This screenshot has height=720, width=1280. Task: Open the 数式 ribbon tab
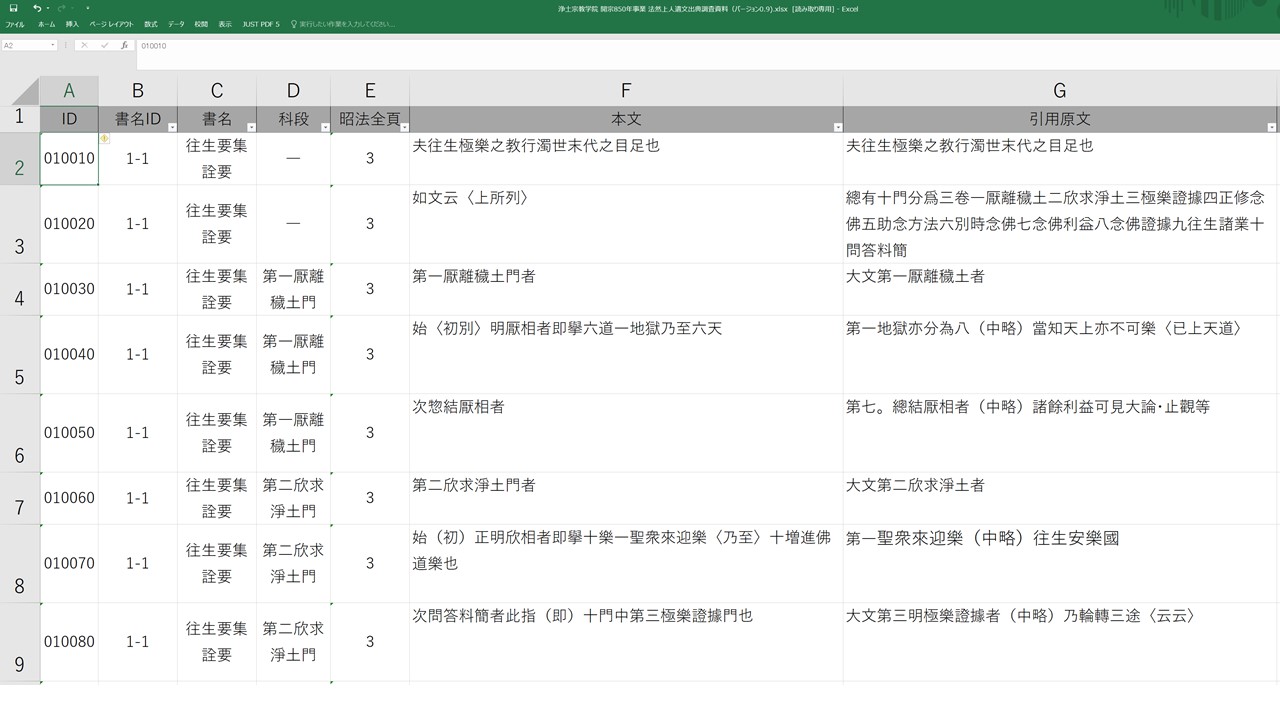[x=151, y=23]
